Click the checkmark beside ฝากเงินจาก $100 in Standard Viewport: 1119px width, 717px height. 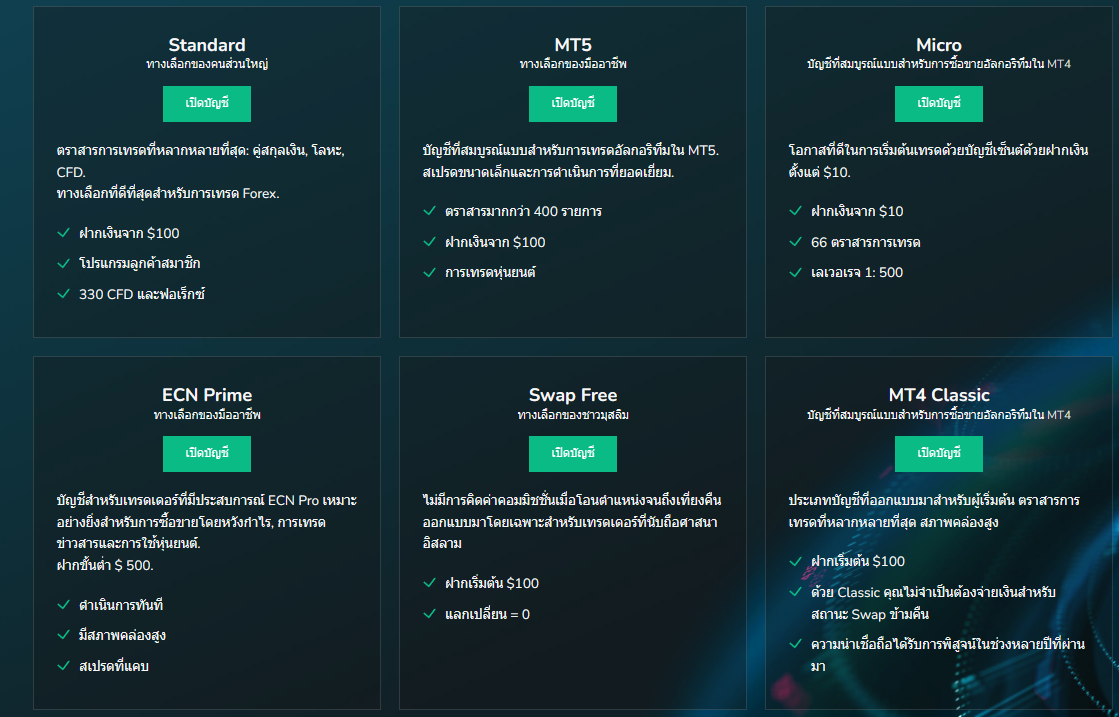pyautogui.click(x=64, y=233)
